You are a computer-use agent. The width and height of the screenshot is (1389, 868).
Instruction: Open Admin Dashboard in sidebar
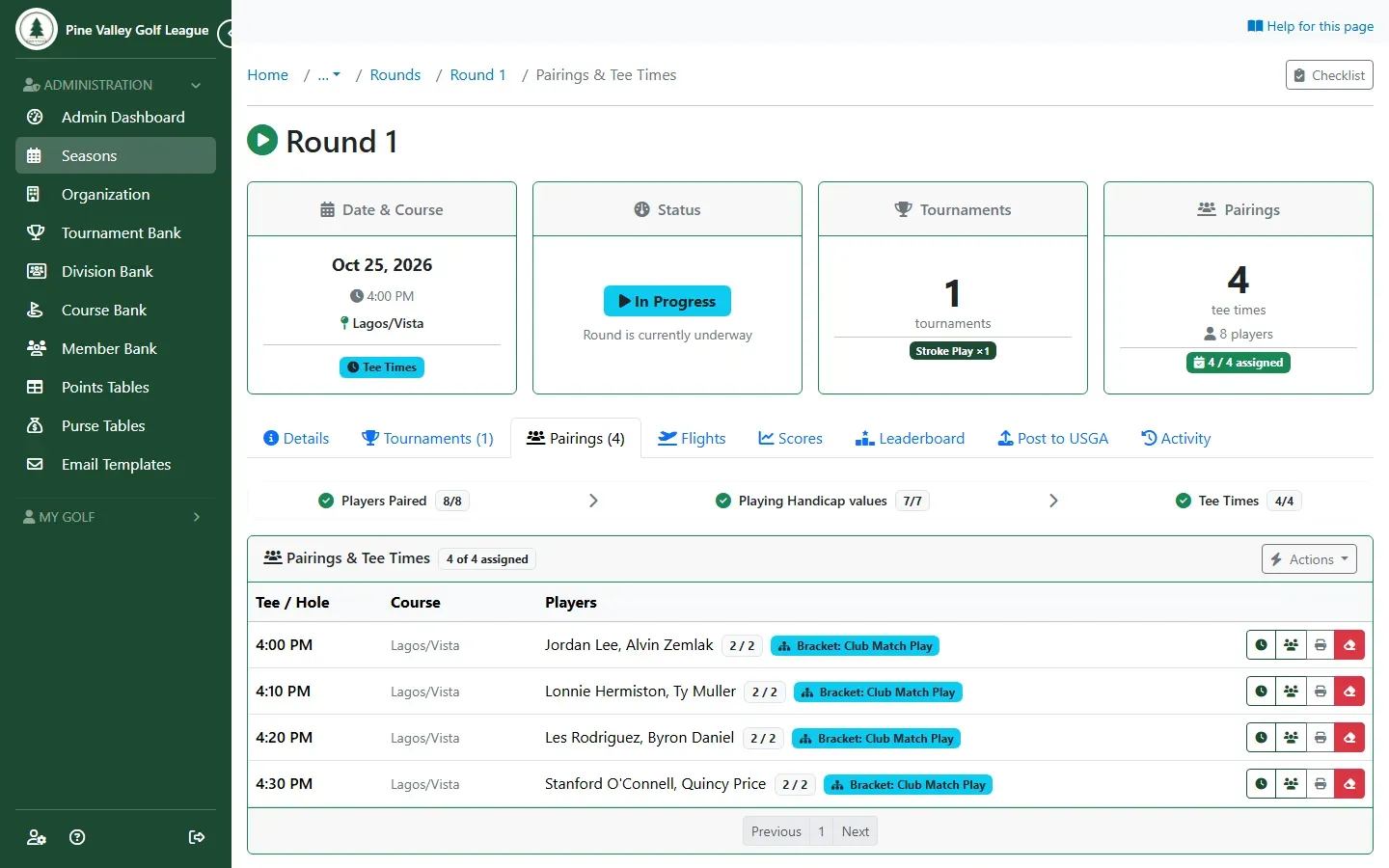coord(116,117)
